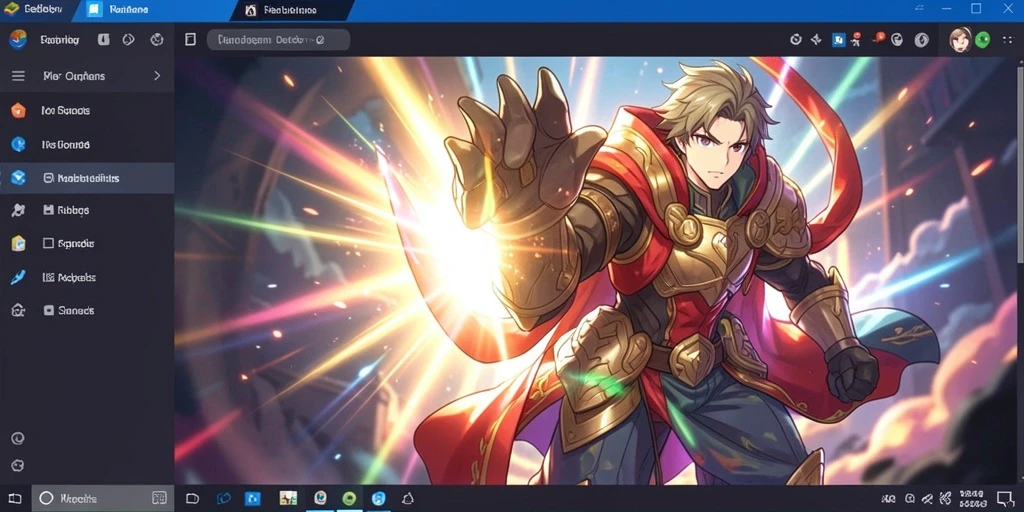
Task: Open the notification center icon on the taskbar
Action: click(1005, 498)
